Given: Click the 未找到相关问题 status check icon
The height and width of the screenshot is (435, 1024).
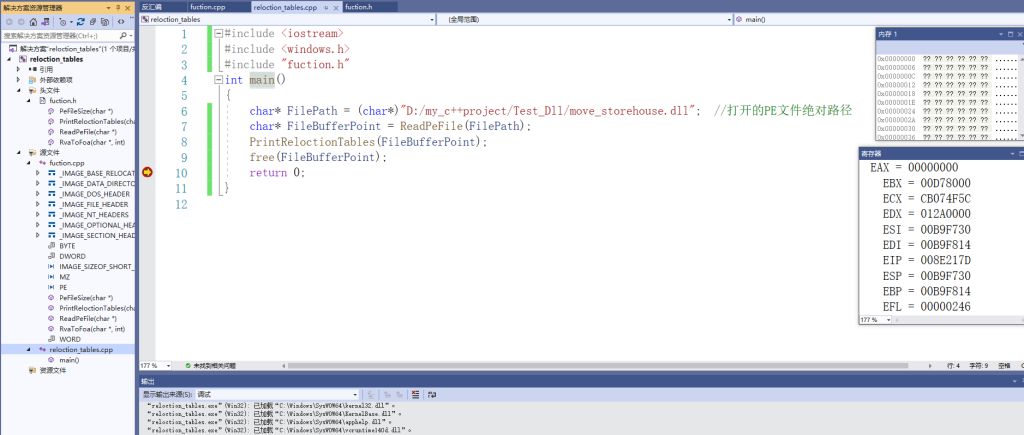Looking at the screenshot, I should [188, 366].
